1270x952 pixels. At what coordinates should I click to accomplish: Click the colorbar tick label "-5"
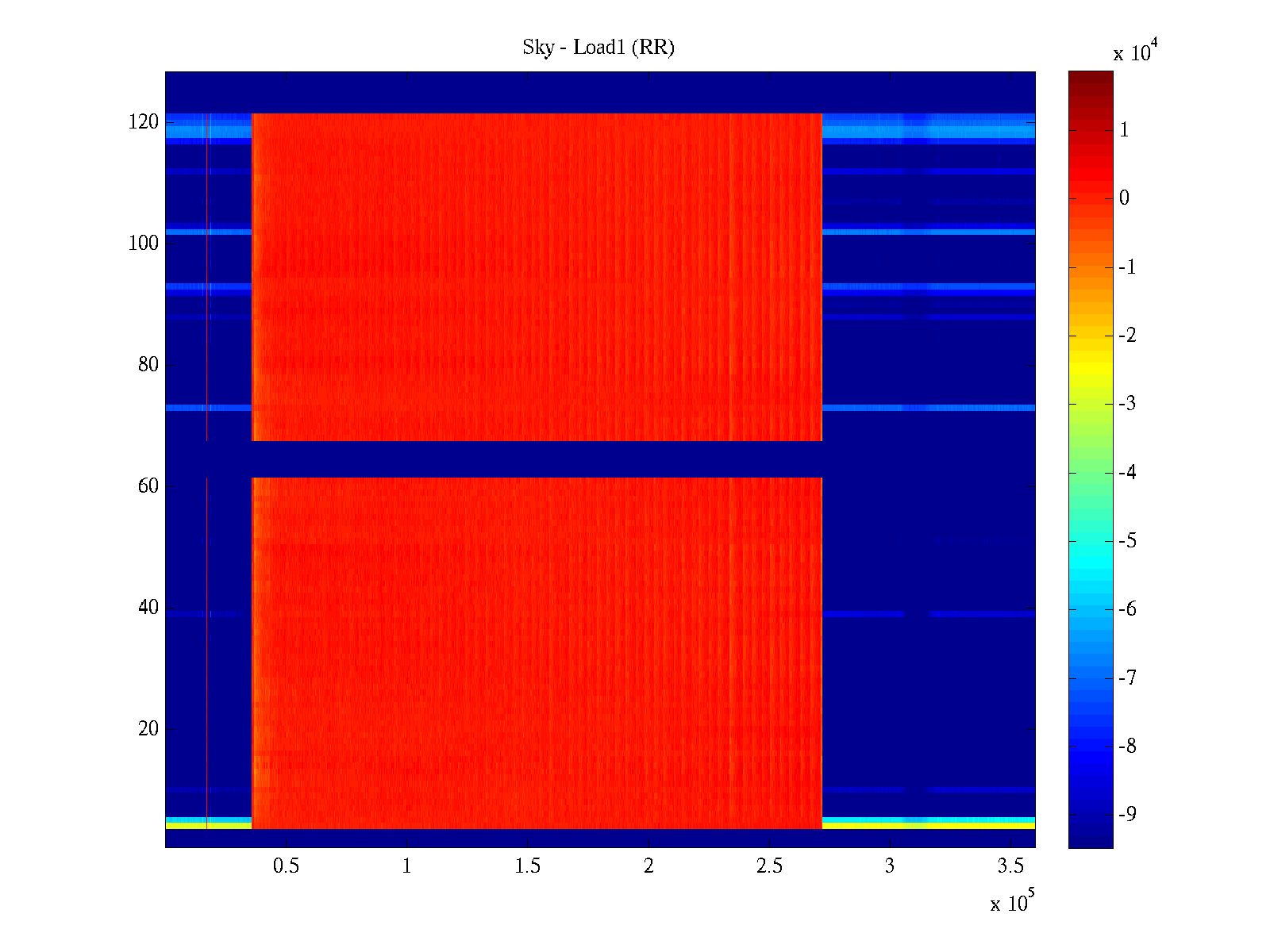pos(1127,541)
